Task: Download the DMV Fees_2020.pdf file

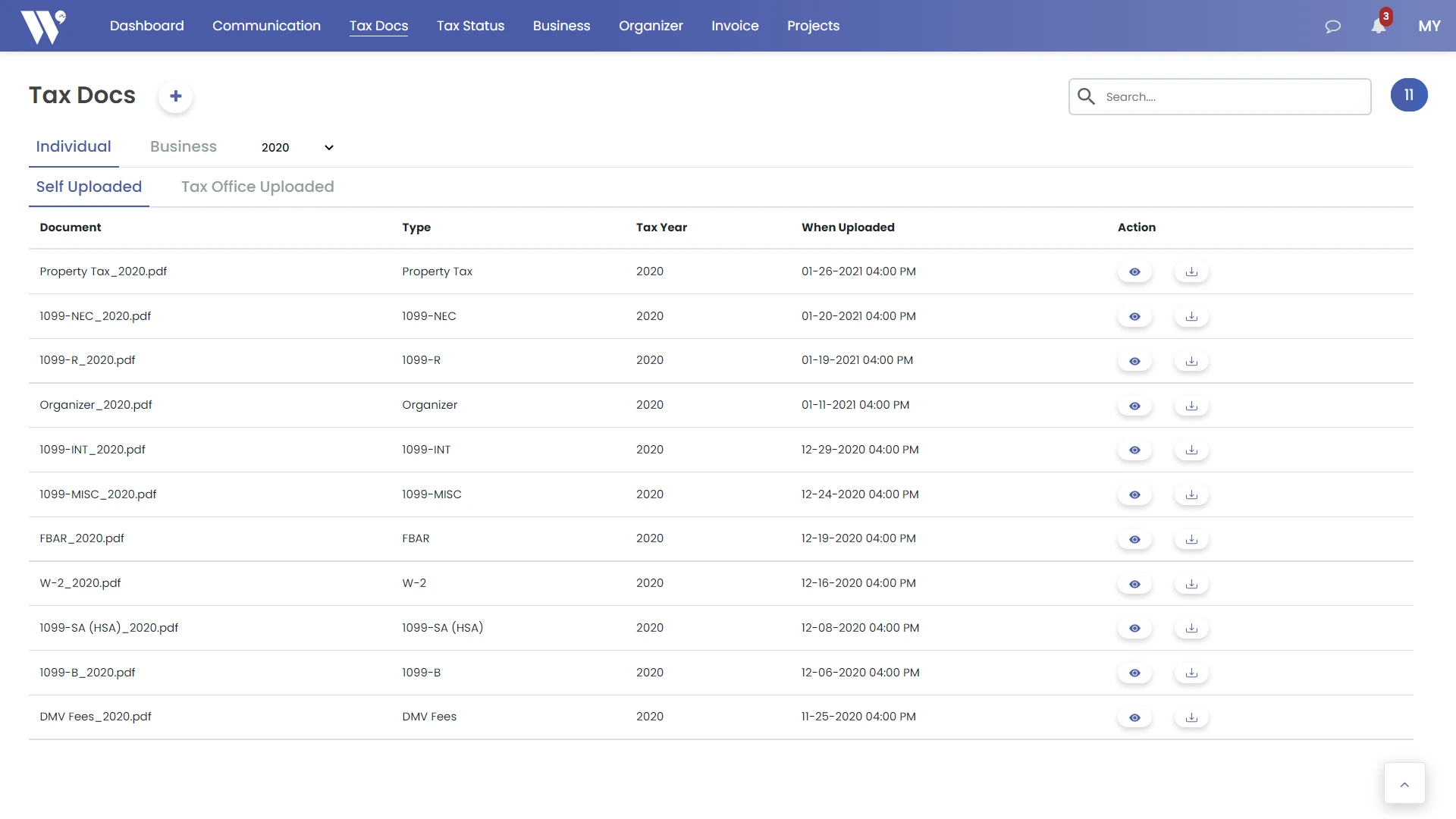Action: [x=1191, y=717]
